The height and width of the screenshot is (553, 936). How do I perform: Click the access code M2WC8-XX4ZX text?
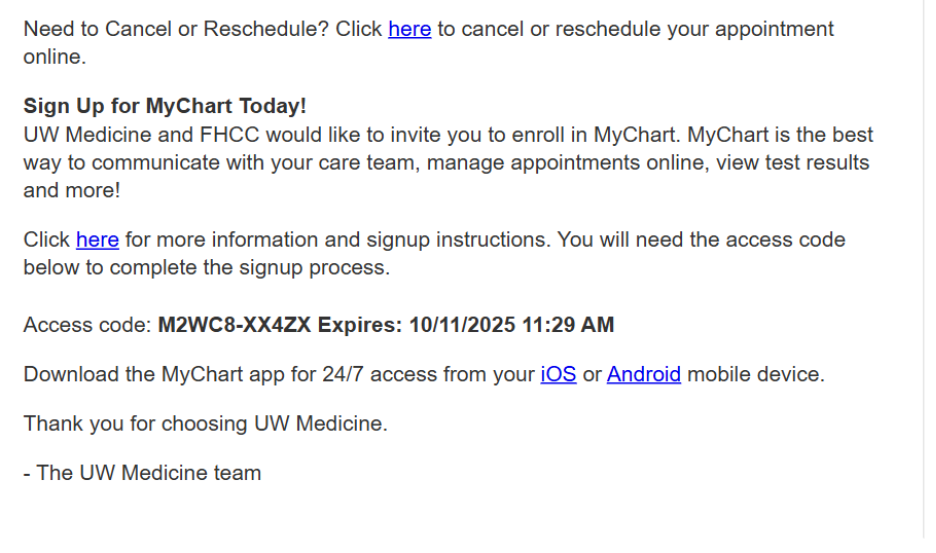(x=234, y=325)
